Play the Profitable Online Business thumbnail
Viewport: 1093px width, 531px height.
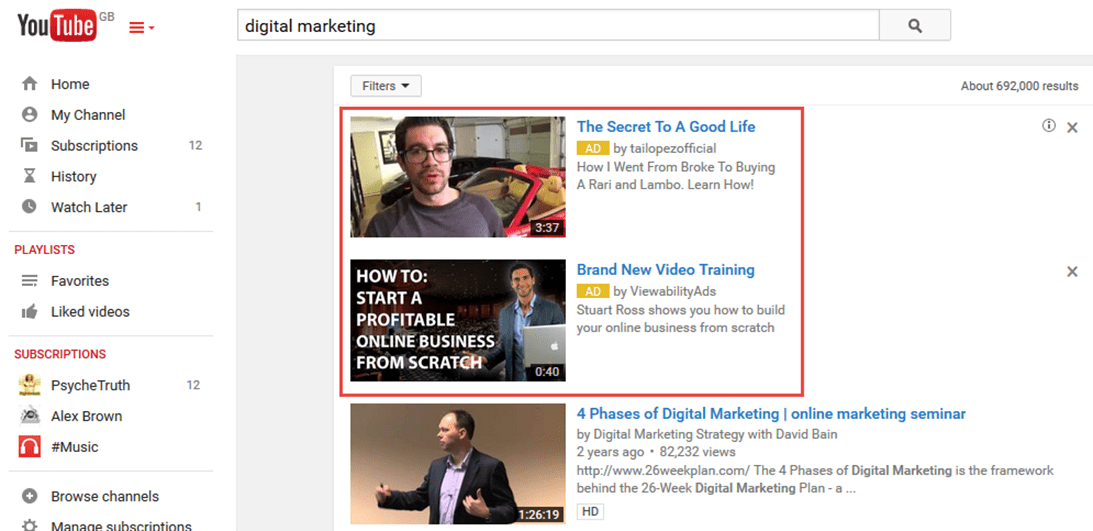point(458,321)
